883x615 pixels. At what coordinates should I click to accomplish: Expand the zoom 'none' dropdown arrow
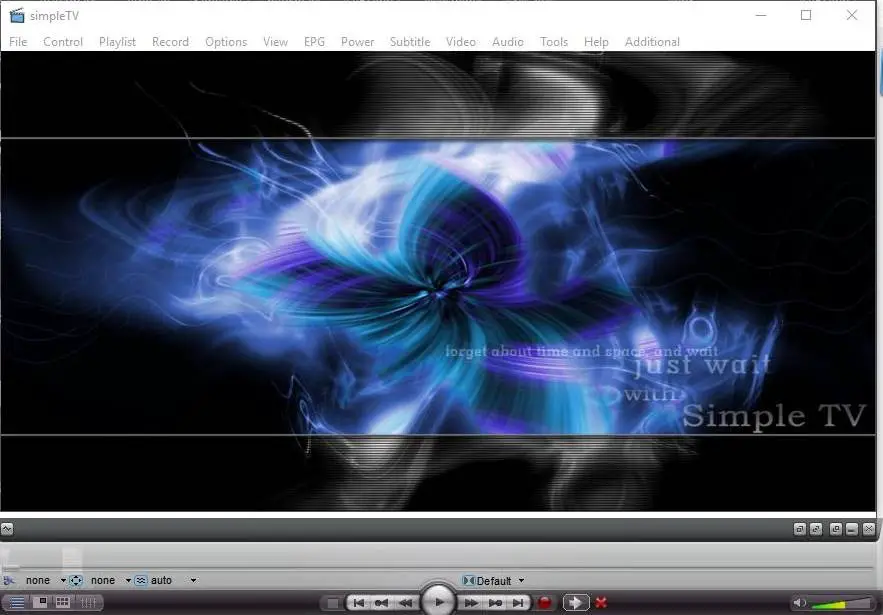pos(128,580)
